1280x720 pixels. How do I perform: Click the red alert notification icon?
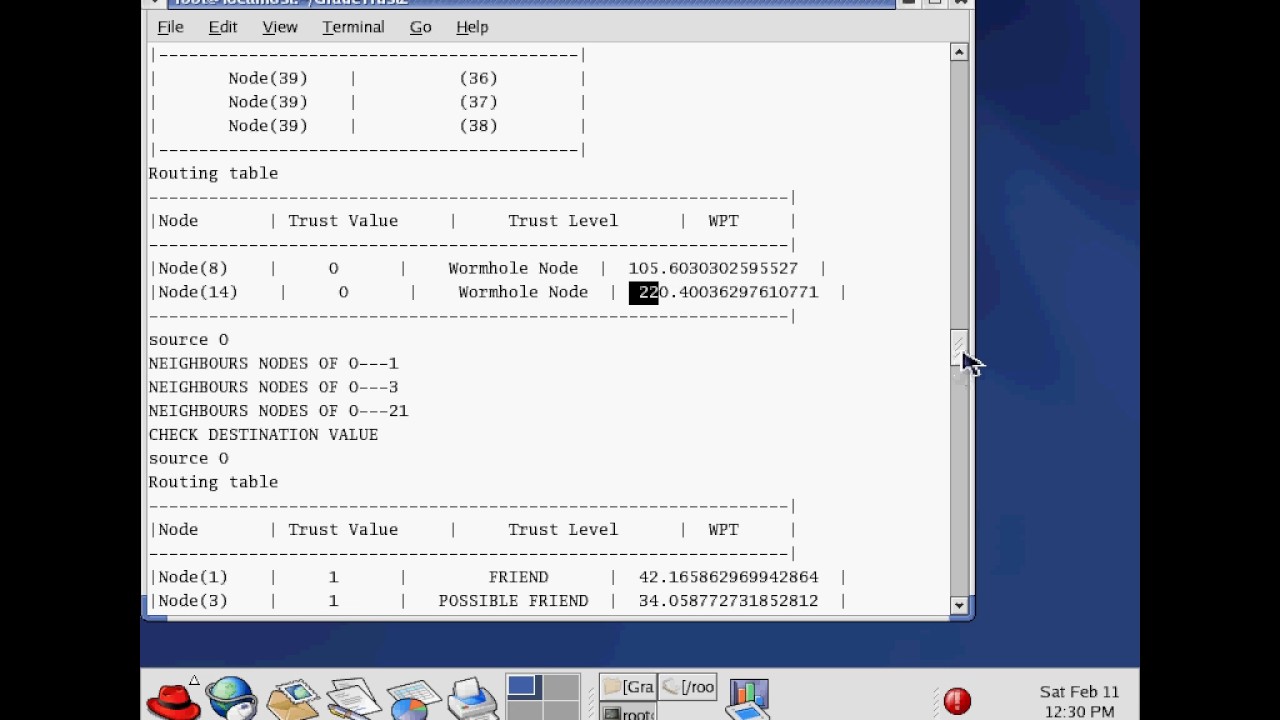pyautogui.click(x=957, y=701)
